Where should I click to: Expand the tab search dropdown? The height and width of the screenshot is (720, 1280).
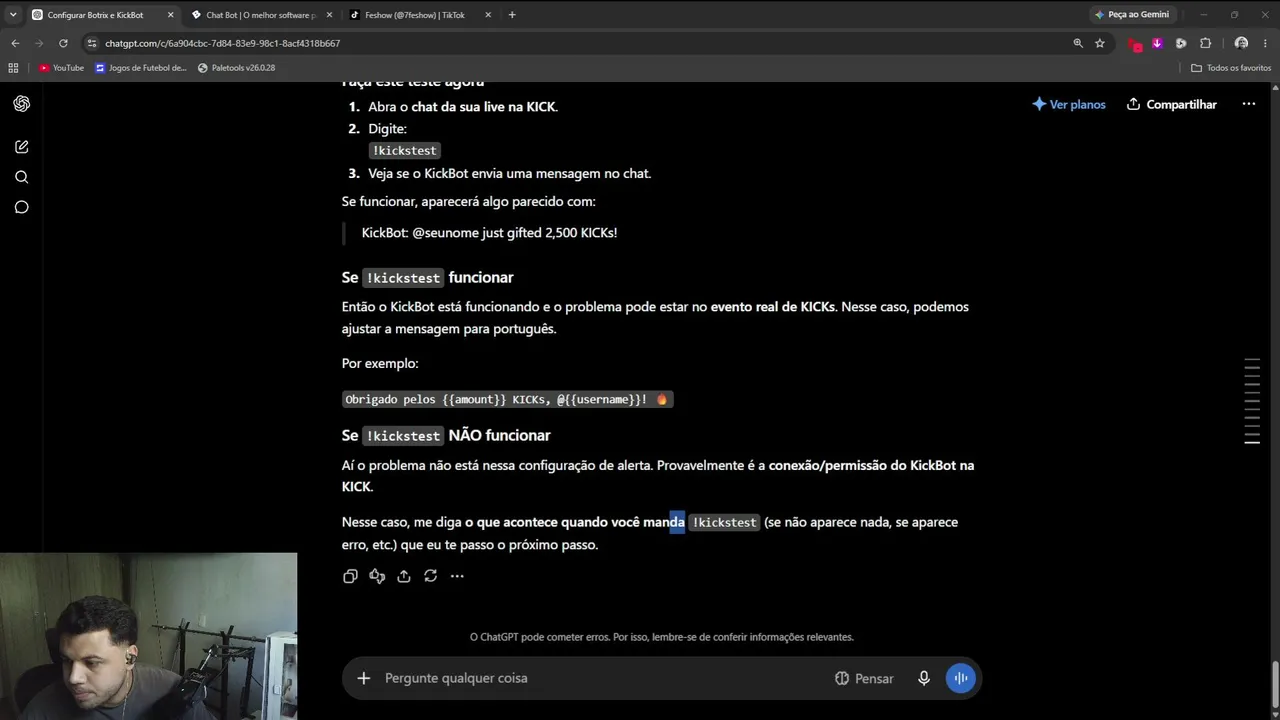click(13, 15)
